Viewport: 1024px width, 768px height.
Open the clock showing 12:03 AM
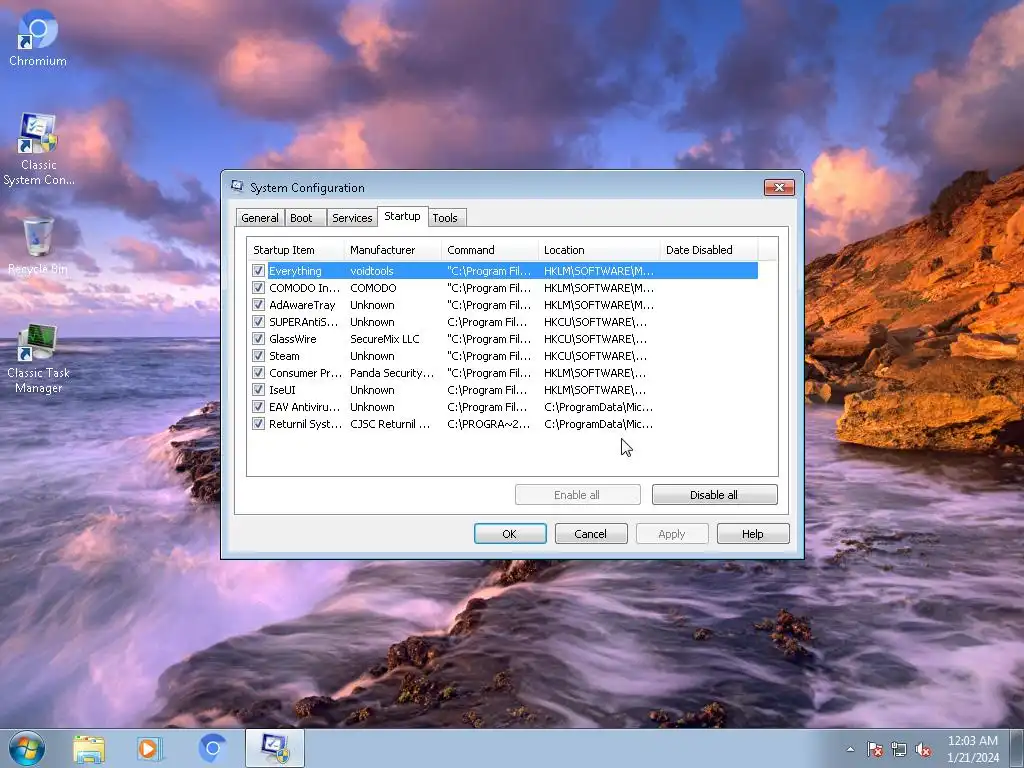click(x=972, y=749)
